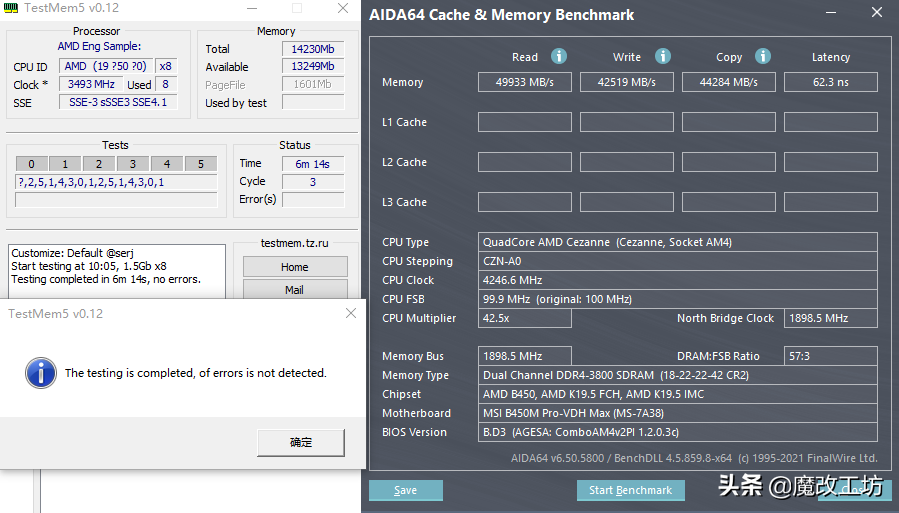Select test box 0 in TestMem5

32,164
